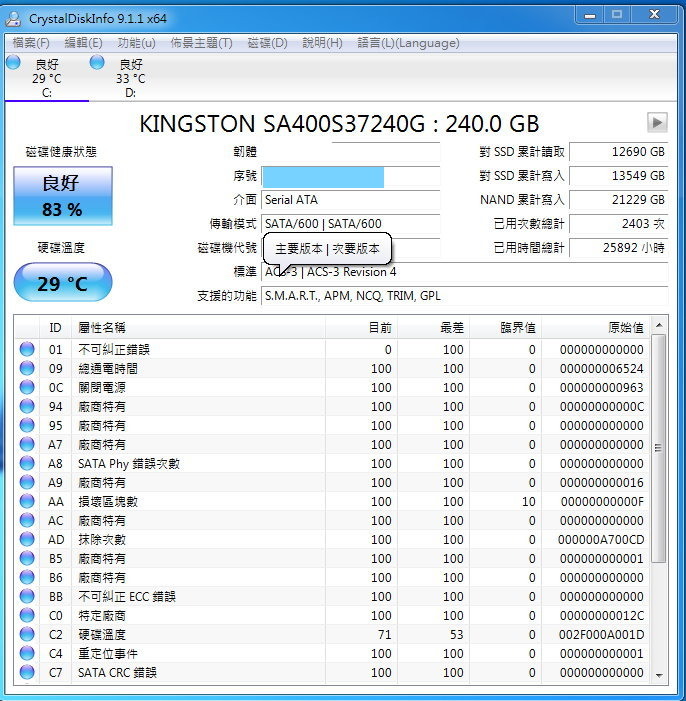Click status orb for attribute 01
This screenshot has width=686, height=701.
point(27,349)
